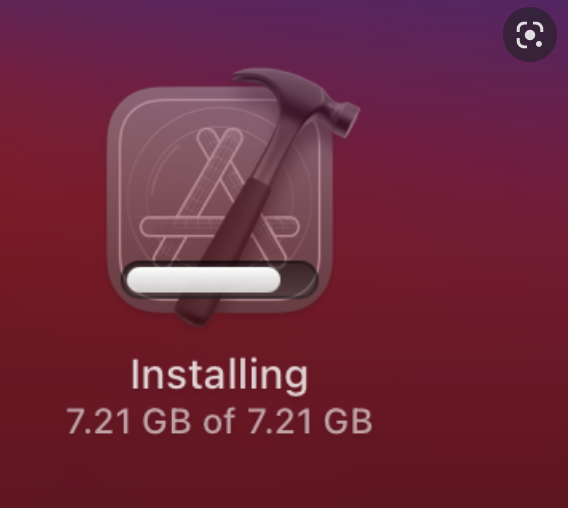Click the unfilled dark end of progress bar
The height and width of the screenshot is (508, 568).
[x=299, y=280]
